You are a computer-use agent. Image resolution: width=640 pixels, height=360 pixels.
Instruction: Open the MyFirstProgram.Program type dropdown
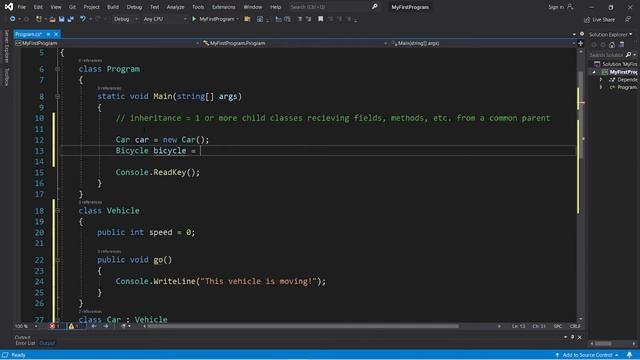click(295, 43)
